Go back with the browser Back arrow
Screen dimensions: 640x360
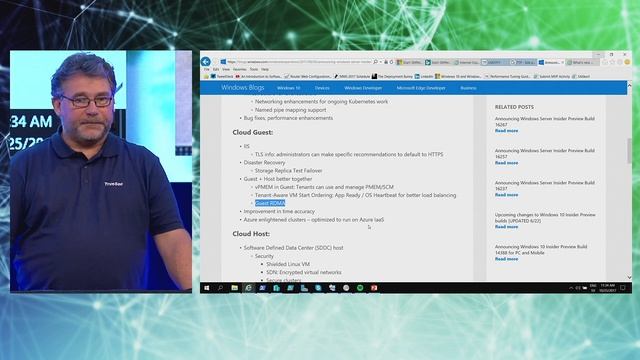(x=206, y=62)
